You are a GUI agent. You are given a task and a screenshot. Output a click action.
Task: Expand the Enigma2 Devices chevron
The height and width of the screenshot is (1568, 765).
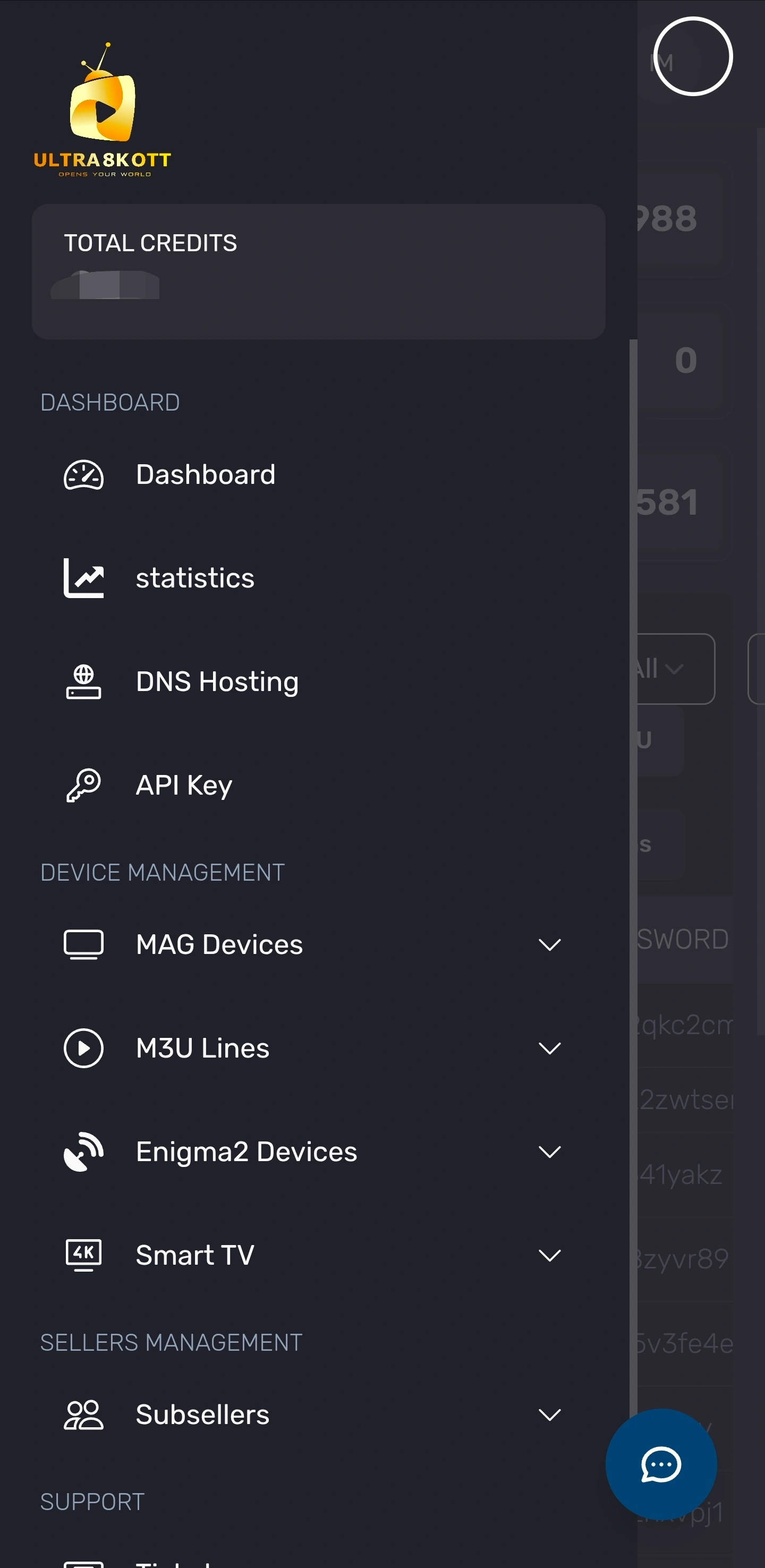[549, 1152]
